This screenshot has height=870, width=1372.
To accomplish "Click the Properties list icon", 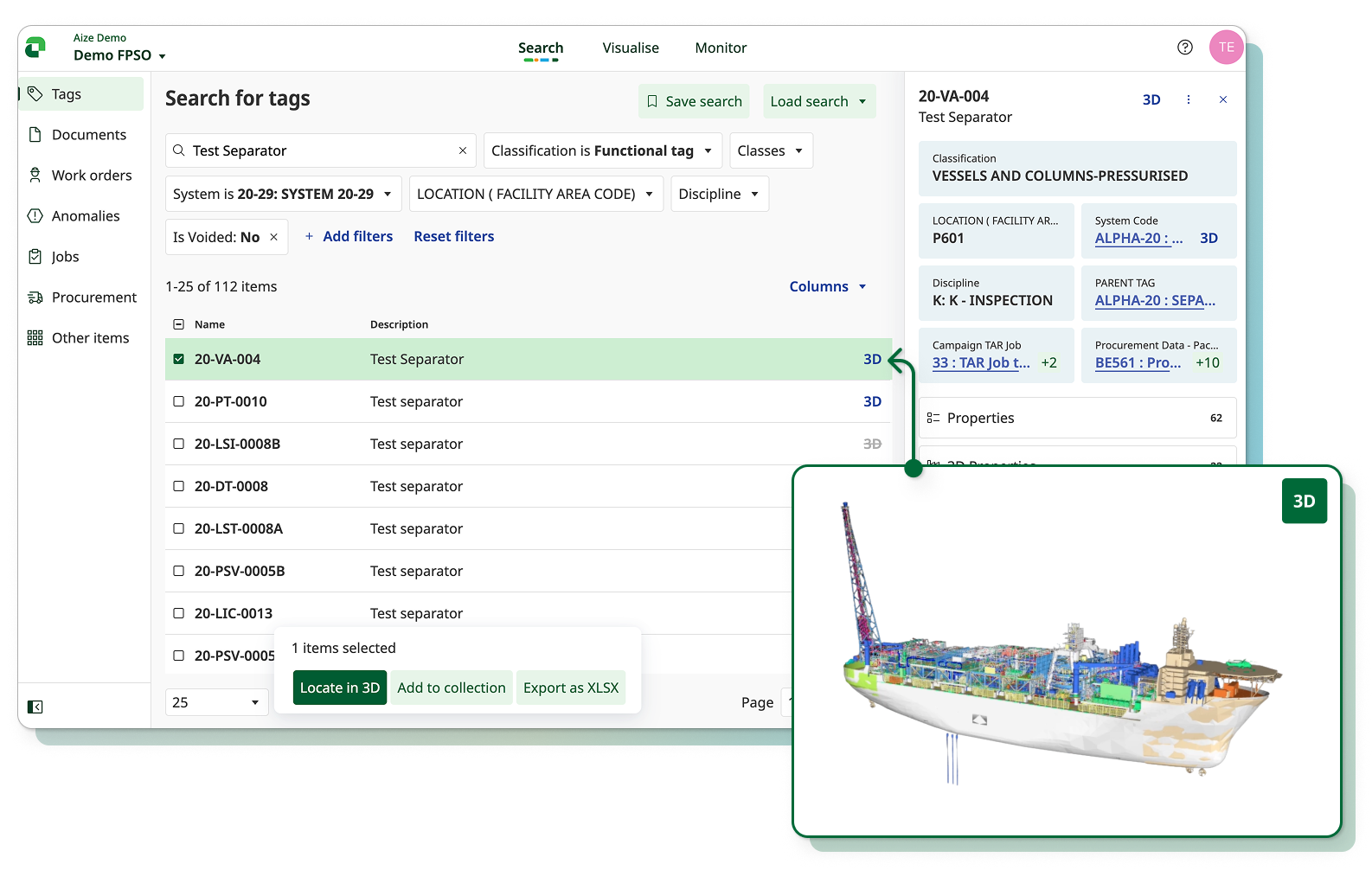I will click(933, 418).
